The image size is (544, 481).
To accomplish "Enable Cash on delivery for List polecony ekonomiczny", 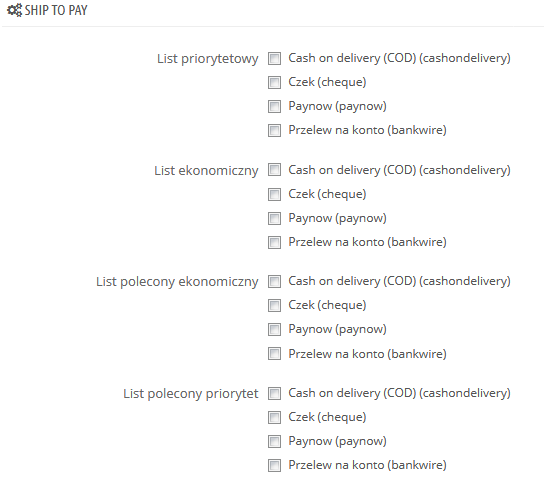I will pos(274,281).
